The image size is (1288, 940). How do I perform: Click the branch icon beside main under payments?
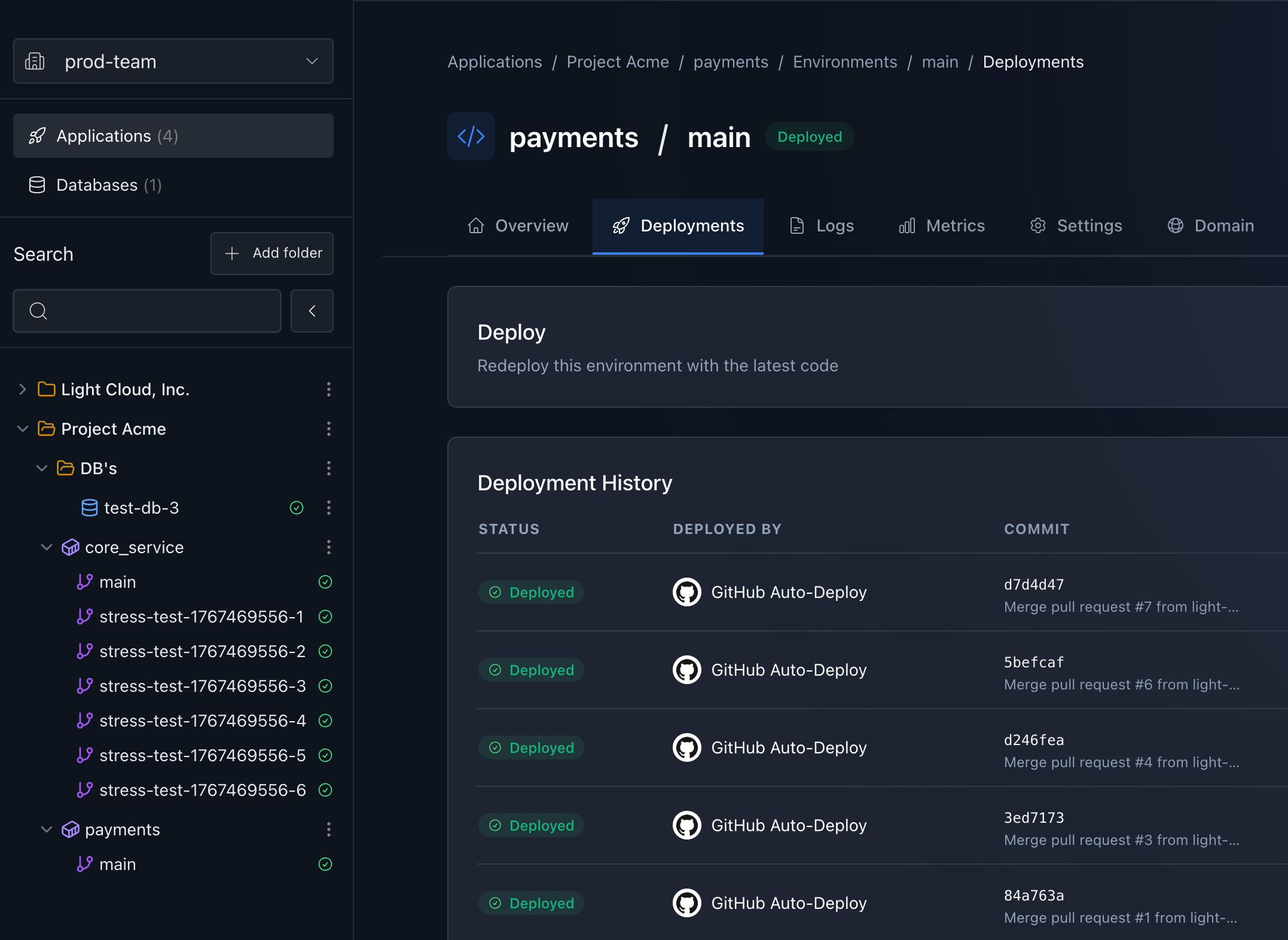(x=86, y=865)
